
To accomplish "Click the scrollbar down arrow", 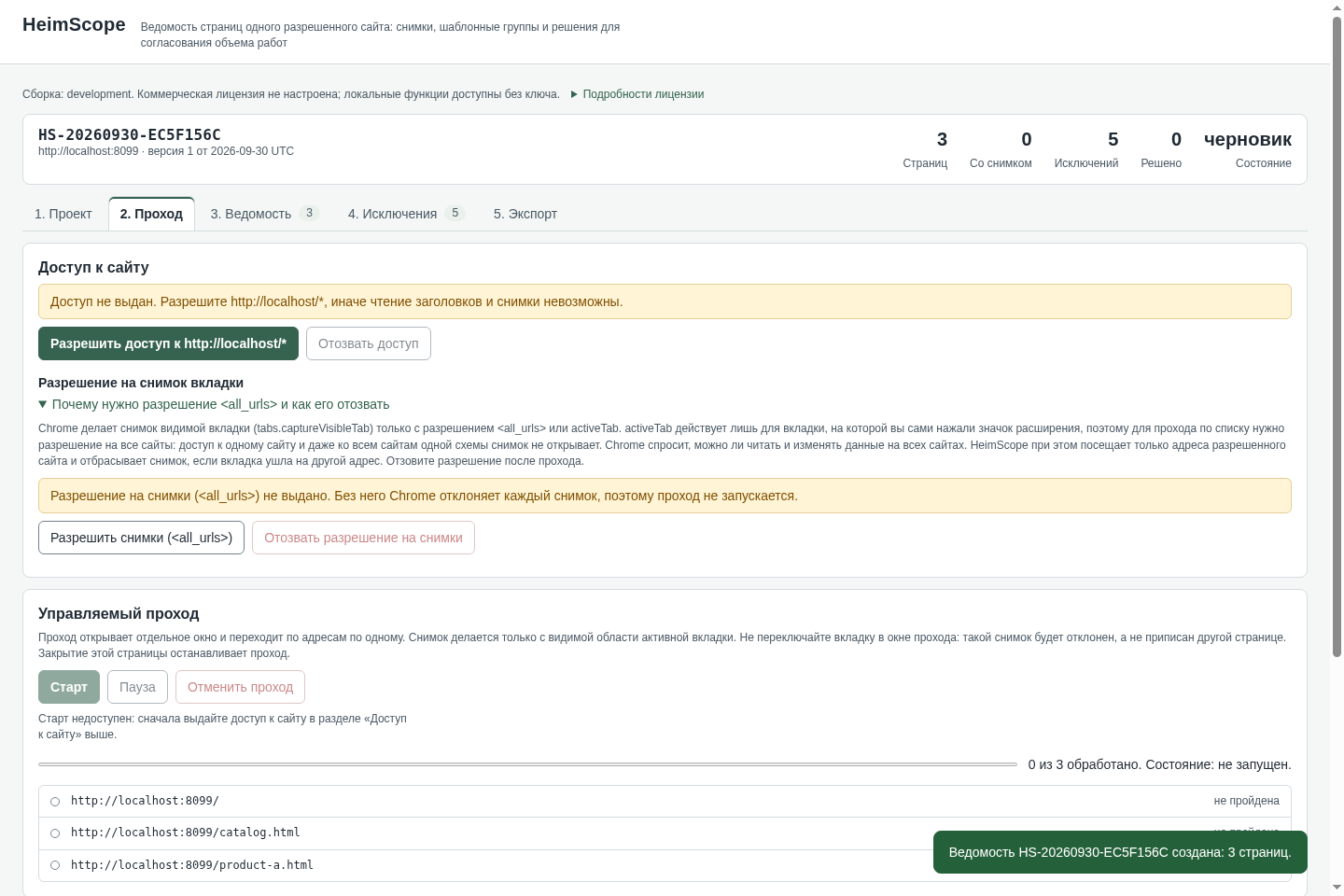I will tap(1337, 888).
